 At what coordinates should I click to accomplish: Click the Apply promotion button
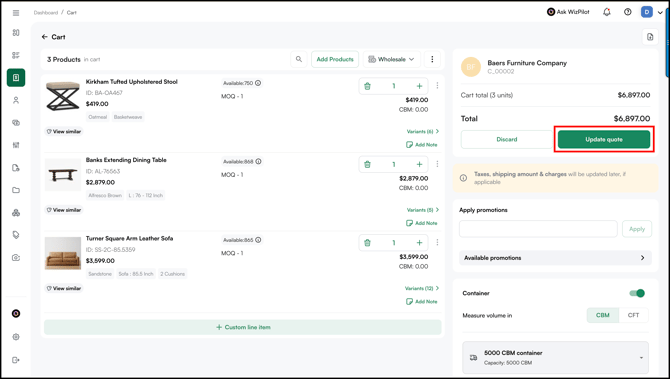(637, 229)
